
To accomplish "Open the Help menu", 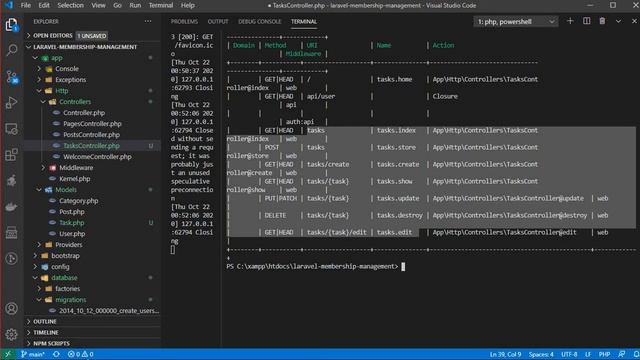I will pyautogui.click(x=187, y=5).
